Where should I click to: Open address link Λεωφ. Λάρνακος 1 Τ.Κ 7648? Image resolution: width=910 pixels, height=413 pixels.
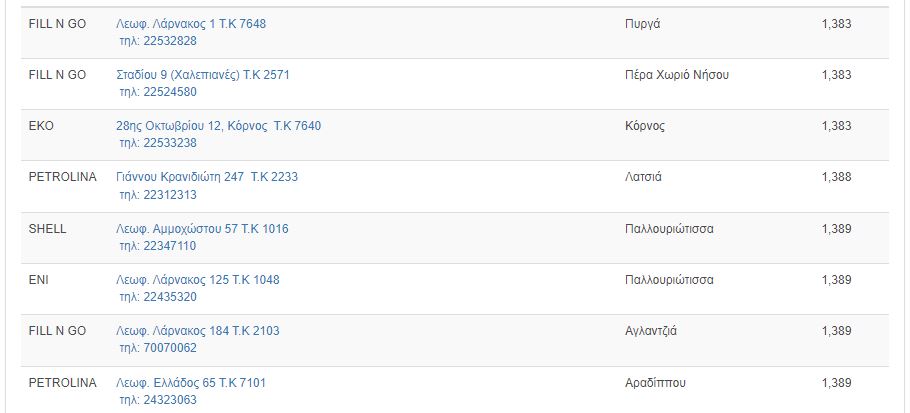point(191,24)
